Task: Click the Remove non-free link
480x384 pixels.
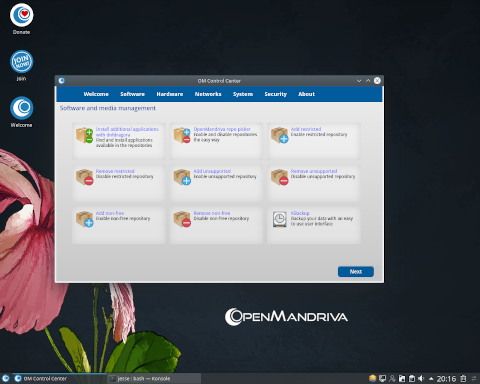Action: point(212,213)
